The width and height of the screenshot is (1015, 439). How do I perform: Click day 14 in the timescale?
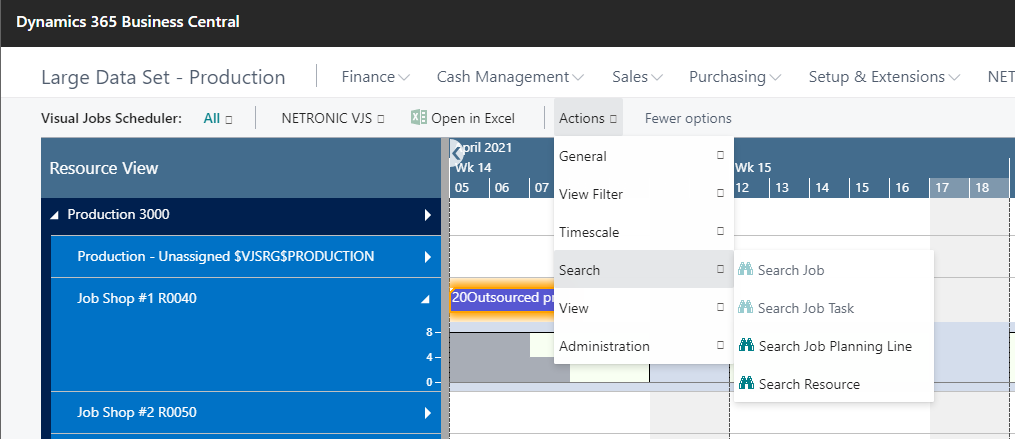(x=822, y=188)
